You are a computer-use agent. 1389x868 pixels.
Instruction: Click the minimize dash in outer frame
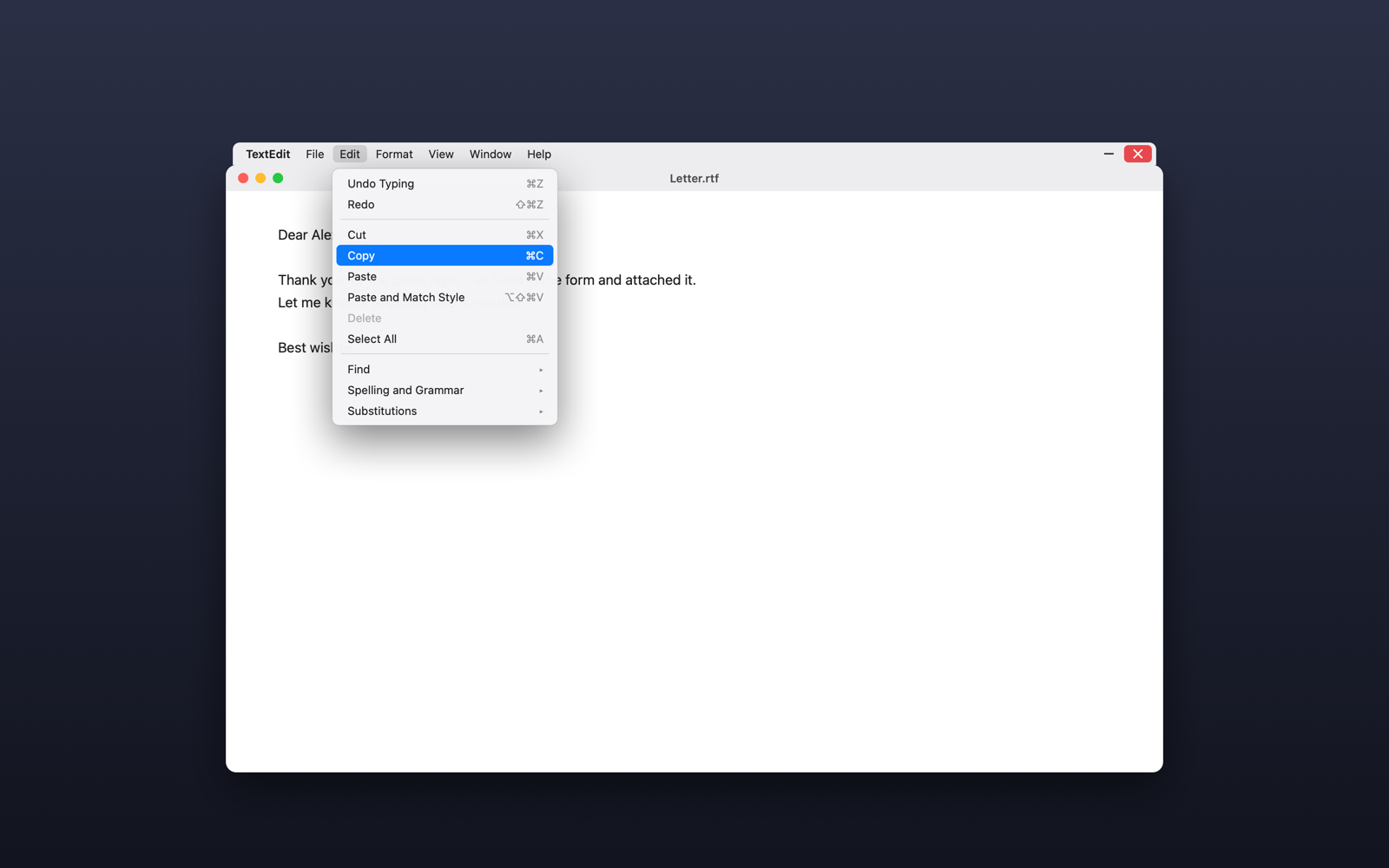(x=1109, y=154)
